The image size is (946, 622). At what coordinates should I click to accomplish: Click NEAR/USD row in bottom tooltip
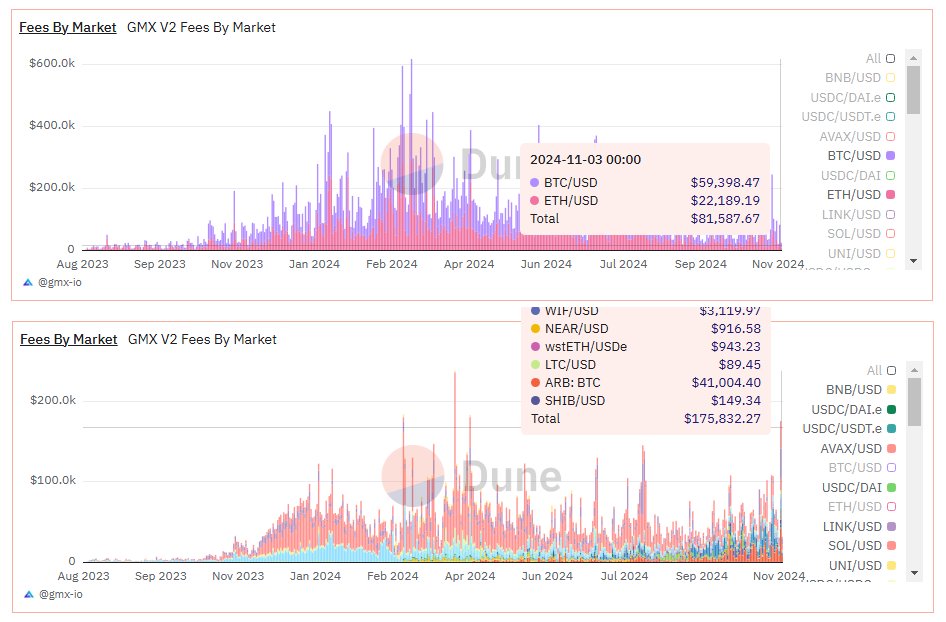click(x=646, y=329)
